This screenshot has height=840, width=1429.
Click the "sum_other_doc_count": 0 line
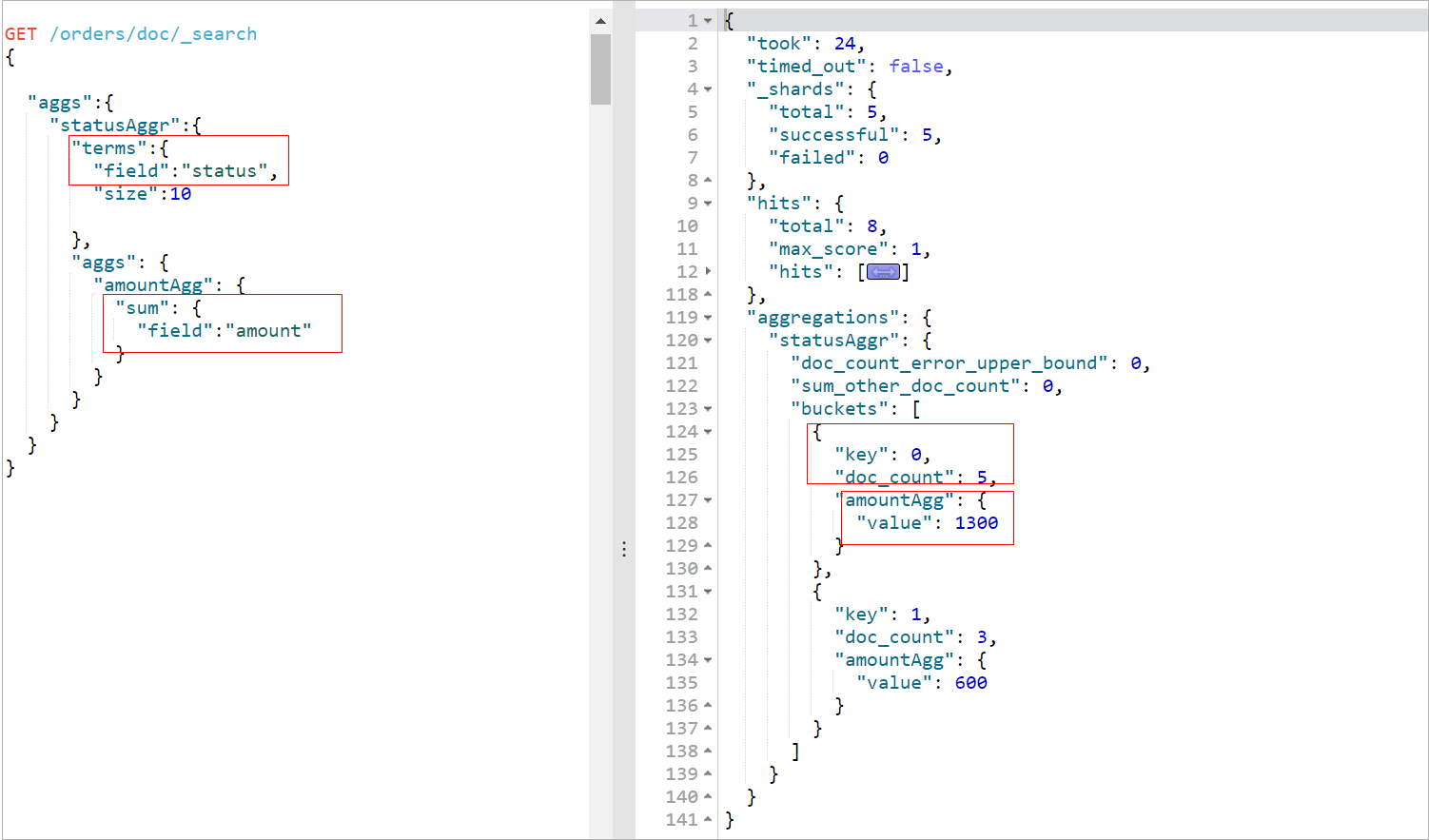click(927, 386)
